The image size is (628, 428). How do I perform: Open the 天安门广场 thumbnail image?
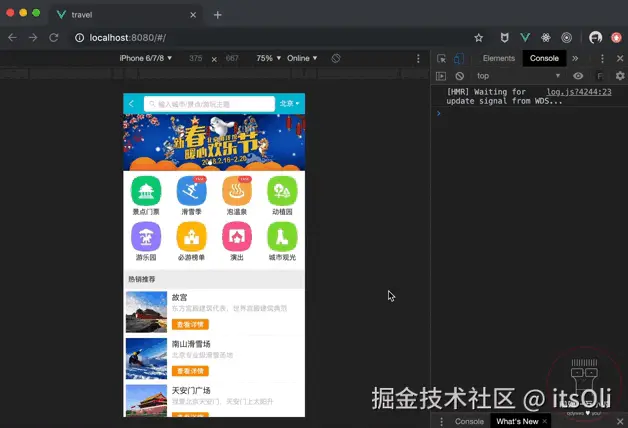click(146, 401)
